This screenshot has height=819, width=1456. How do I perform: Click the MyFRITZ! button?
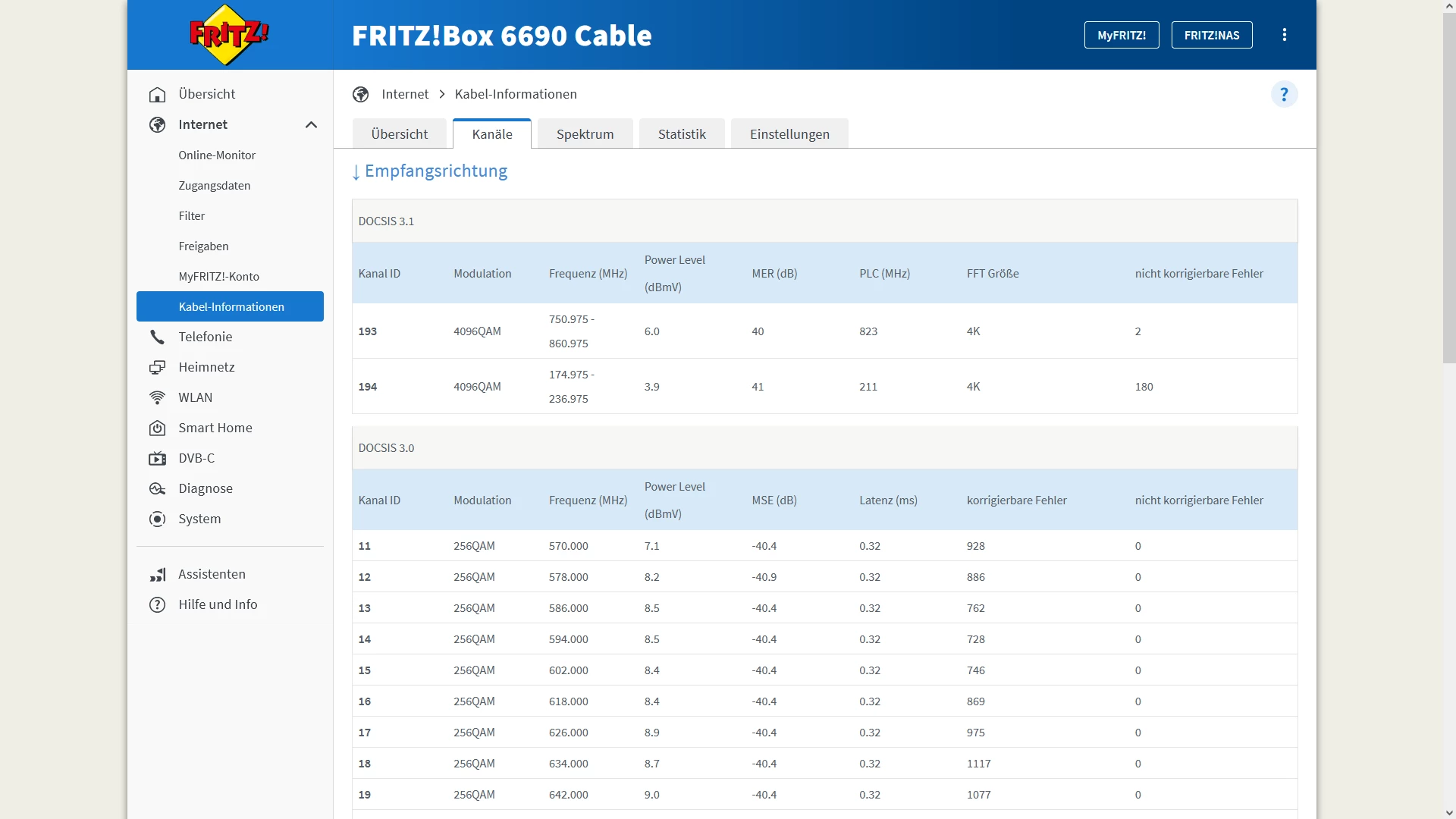pos(1121,35)
